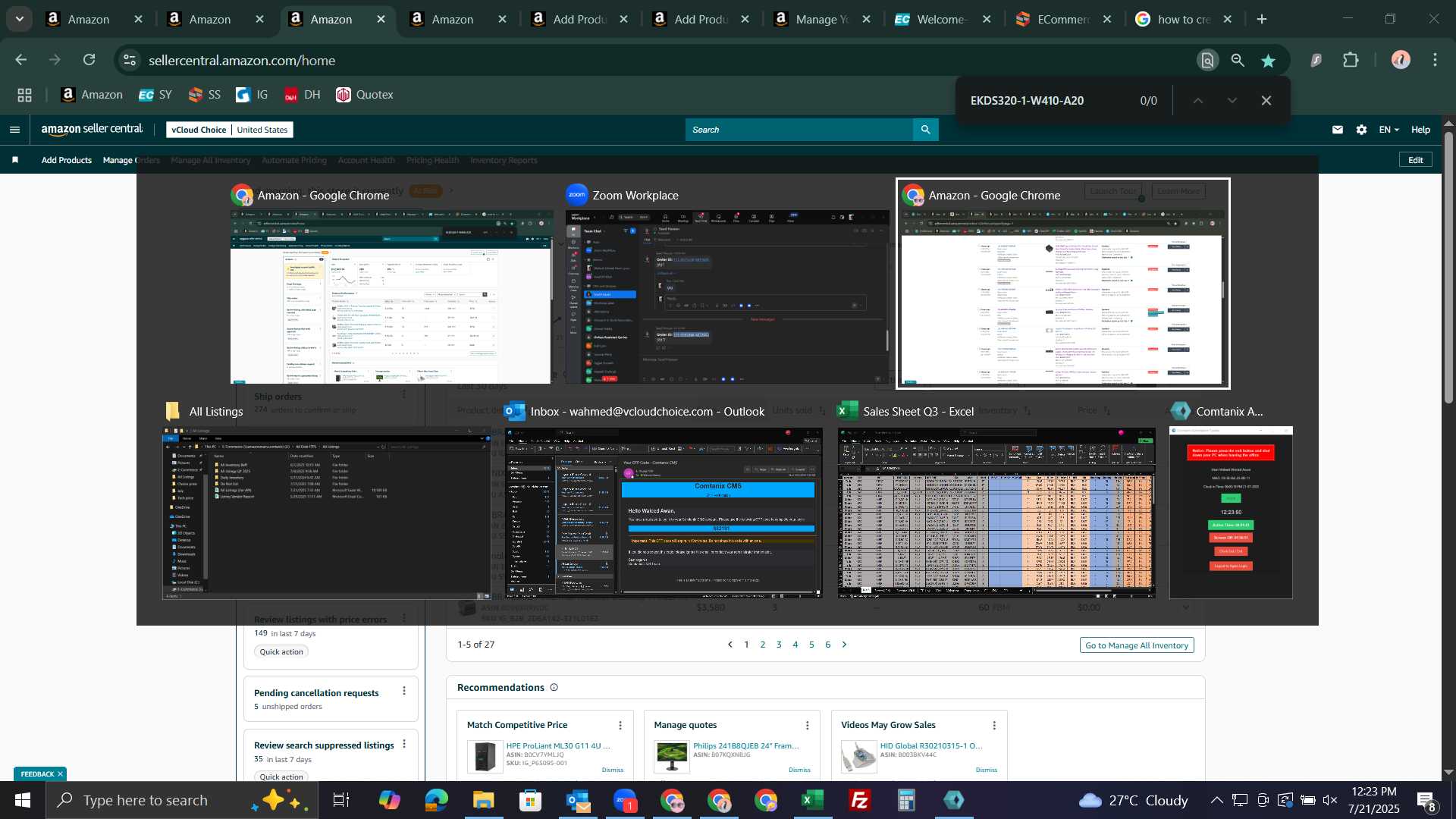Open the Seller Central Help link
Viewport: 1456px width, 819px height.
tap(1420, 130)
